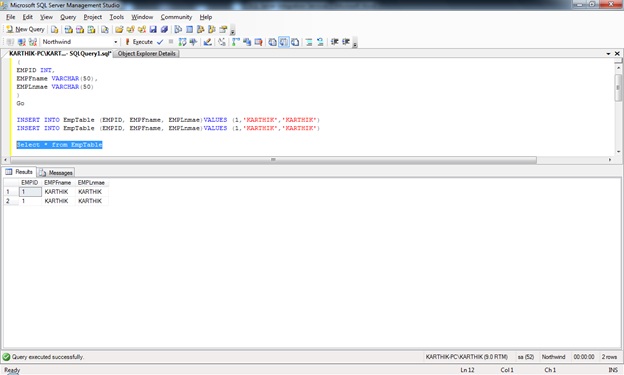
Task: Close the active document tab
Action: tap(617, 54)
